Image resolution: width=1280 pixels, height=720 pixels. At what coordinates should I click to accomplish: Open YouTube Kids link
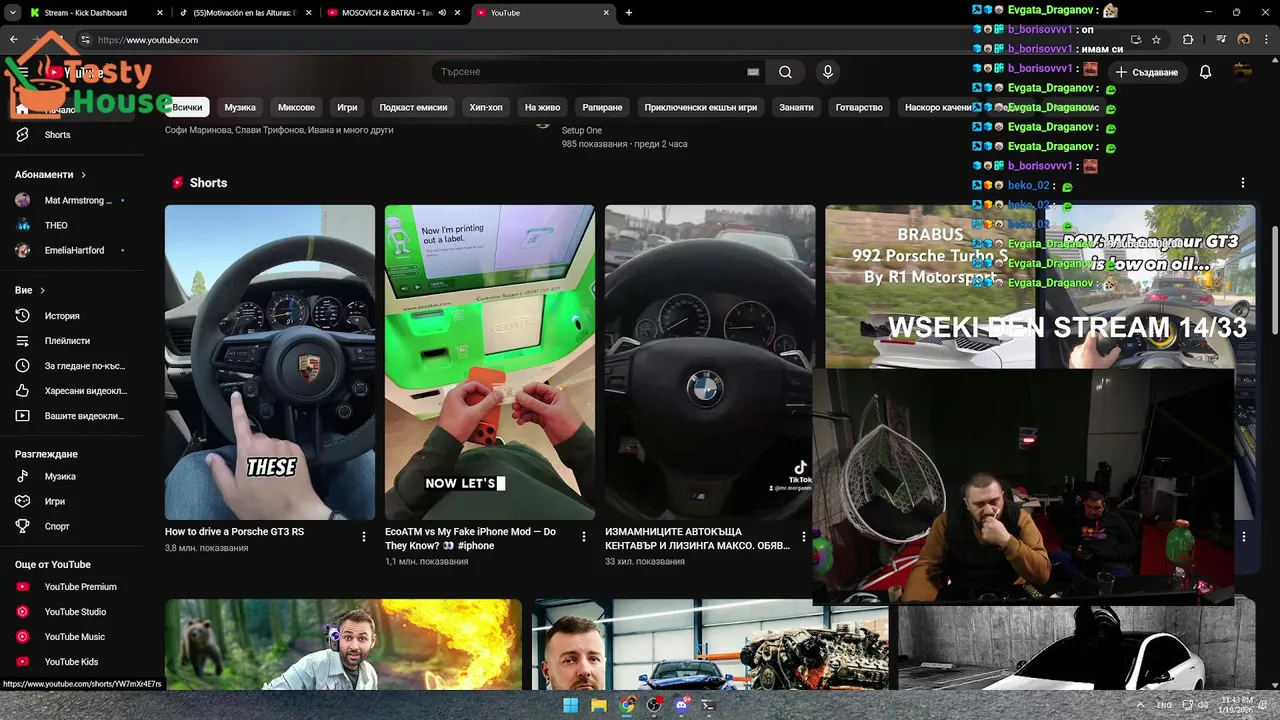pos(72,662)
